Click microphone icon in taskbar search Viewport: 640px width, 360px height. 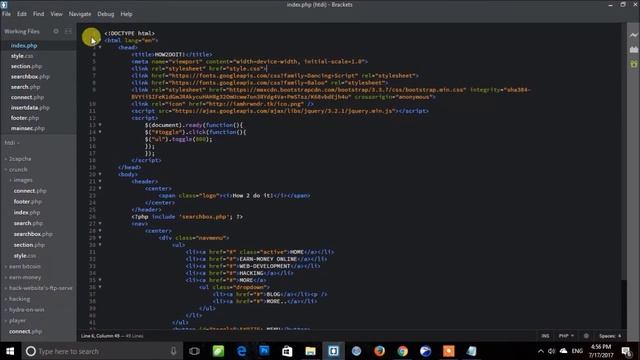tap(173, 351)
